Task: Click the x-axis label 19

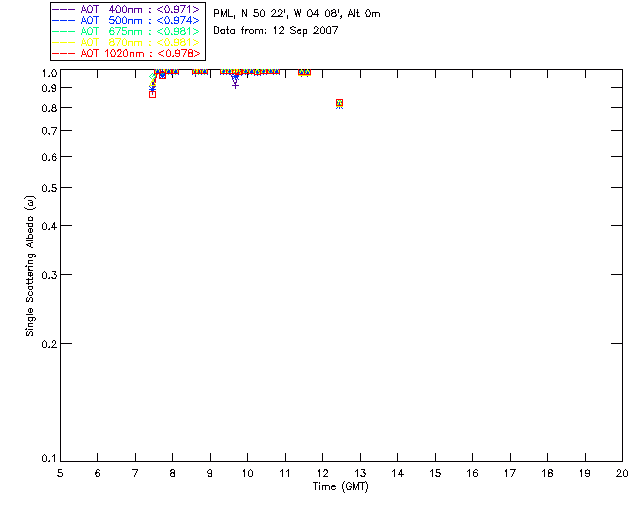Action: click(585, 473)
